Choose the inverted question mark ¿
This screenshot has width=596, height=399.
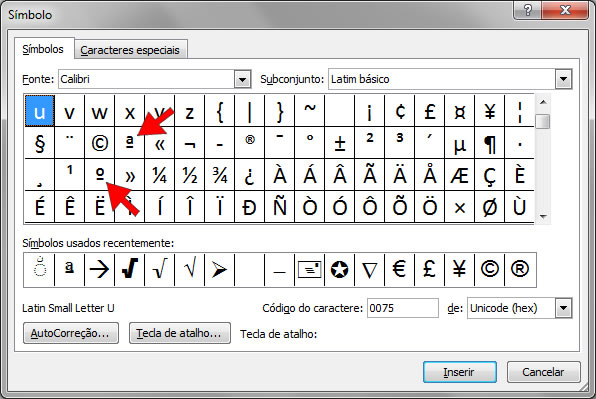click(250, 174)
